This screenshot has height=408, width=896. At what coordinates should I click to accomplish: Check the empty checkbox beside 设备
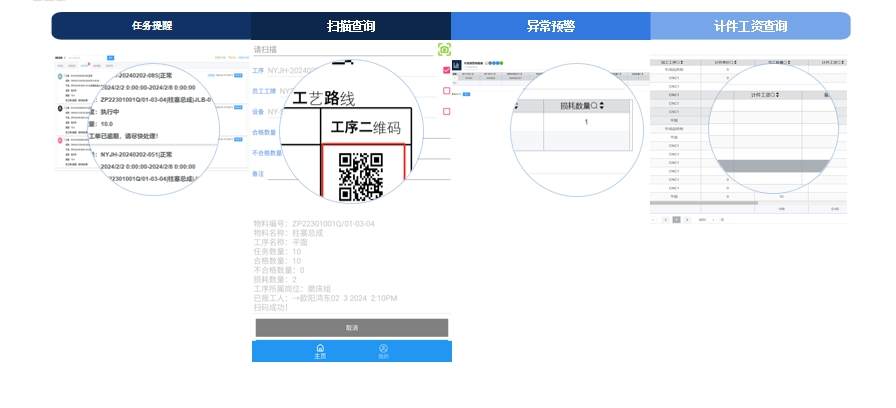(446, 111)
